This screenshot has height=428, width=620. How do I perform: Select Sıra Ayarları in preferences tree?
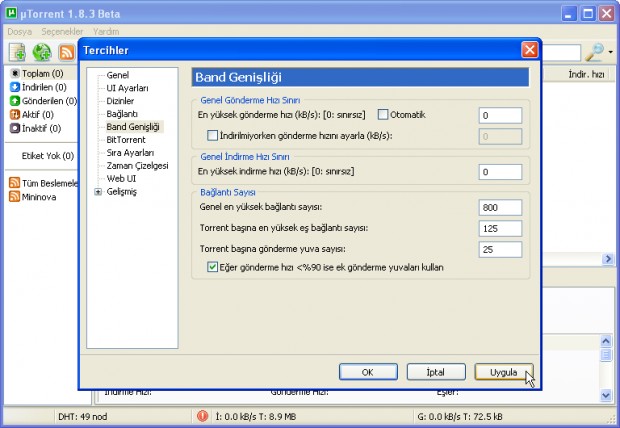pos(130,153)
